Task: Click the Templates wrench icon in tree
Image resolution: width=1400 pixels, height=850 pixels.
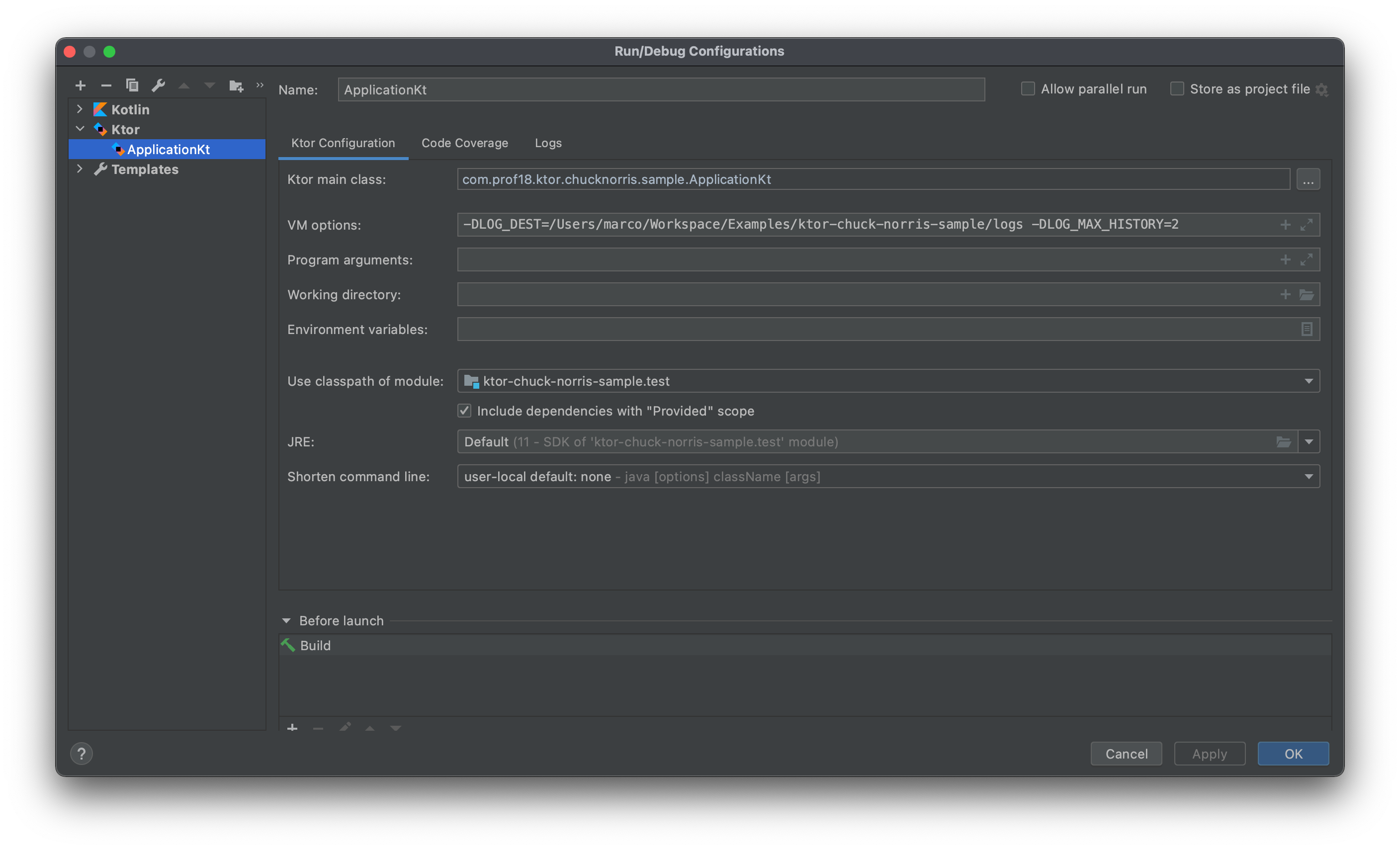Action: click(100, 169)
